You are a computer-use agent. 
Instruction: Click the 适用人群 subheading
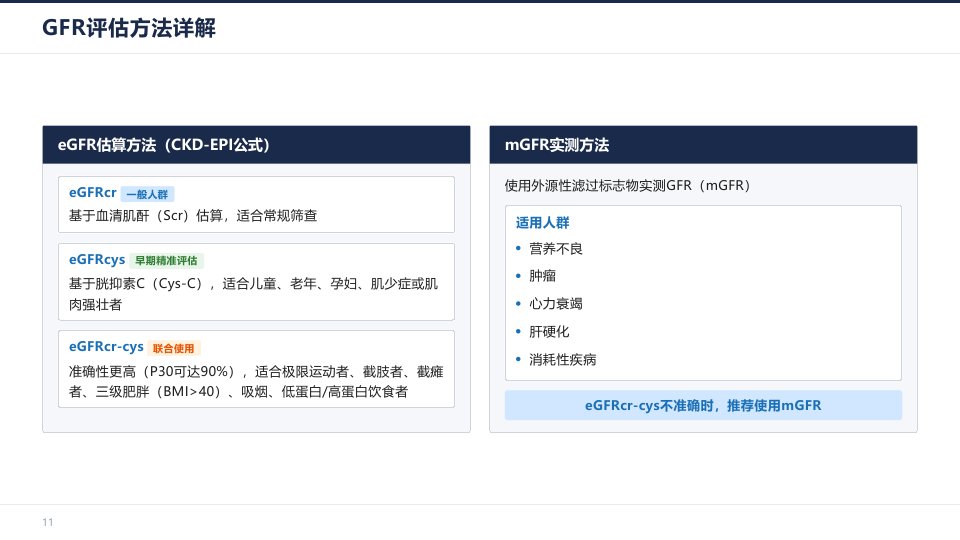(x=542, y=223)
